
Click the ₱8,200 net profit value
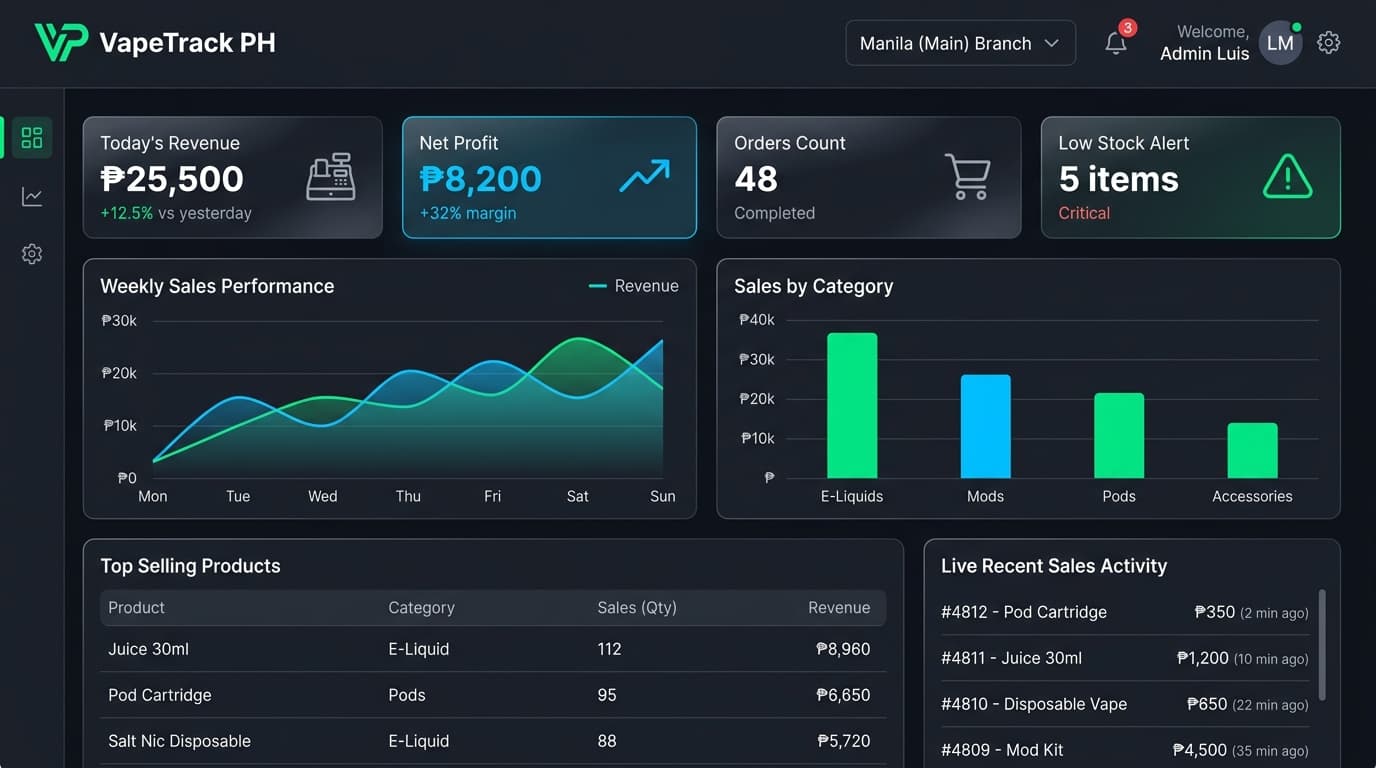[x=481, y=179]
